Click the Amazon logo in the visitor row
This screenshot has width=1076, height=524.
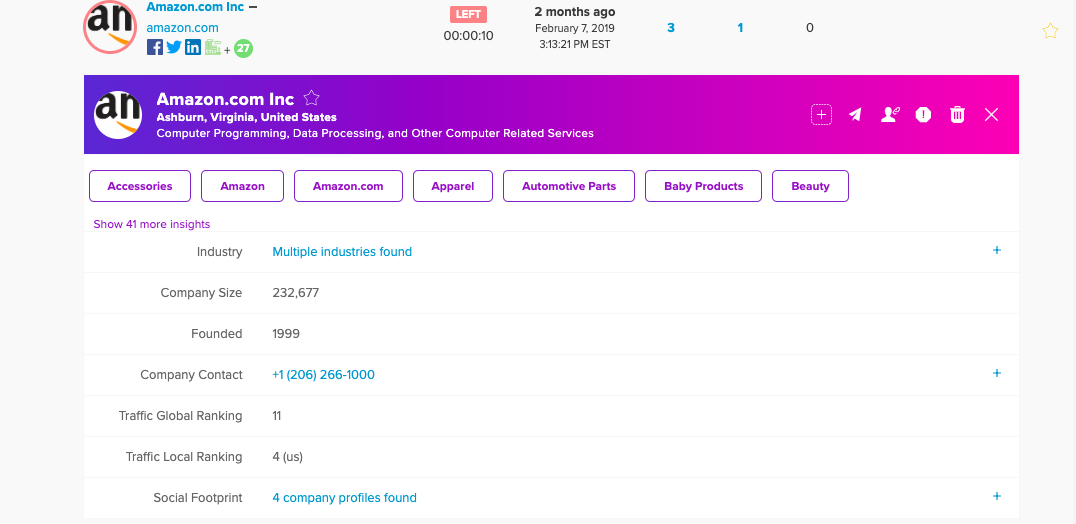[110, 27]
